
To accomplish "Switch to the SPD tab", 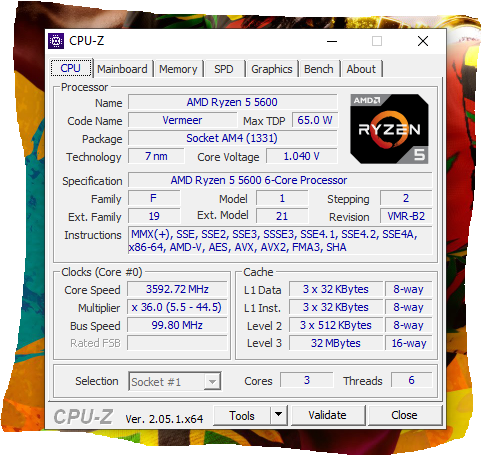I will pyautogui.click(x=224, y=69).
